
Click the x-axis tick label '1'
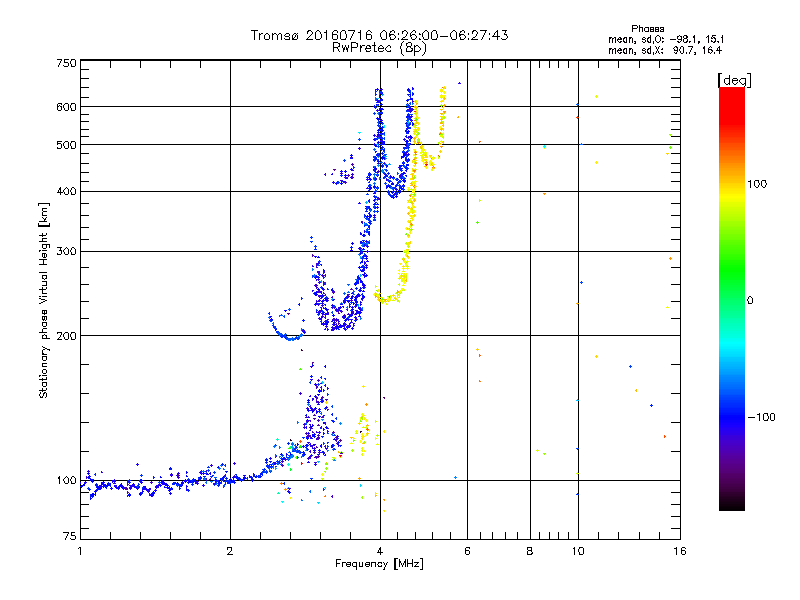coord(80,551)
